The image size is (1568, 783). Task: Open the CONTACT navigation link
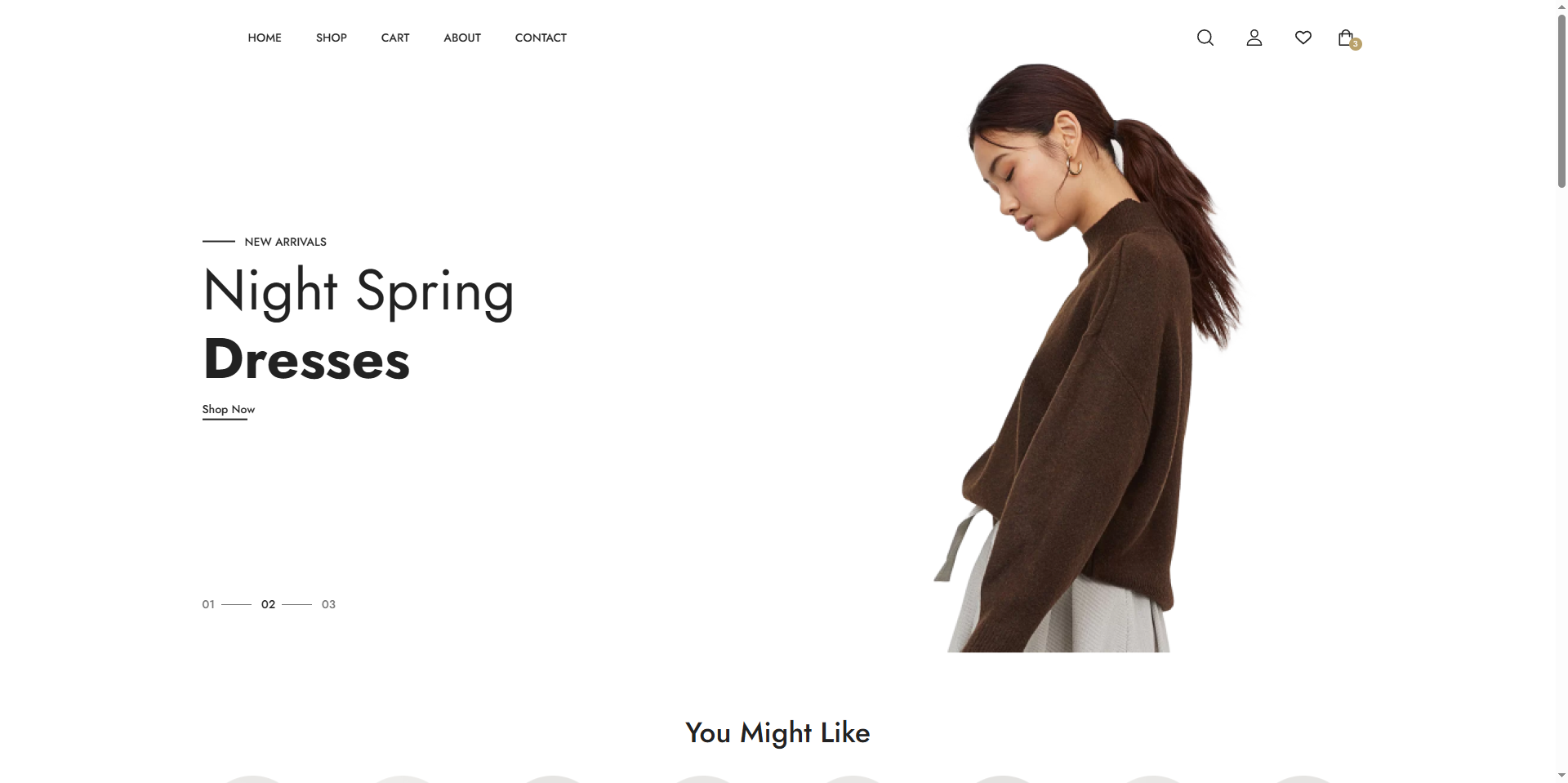[x=541, y=38]
